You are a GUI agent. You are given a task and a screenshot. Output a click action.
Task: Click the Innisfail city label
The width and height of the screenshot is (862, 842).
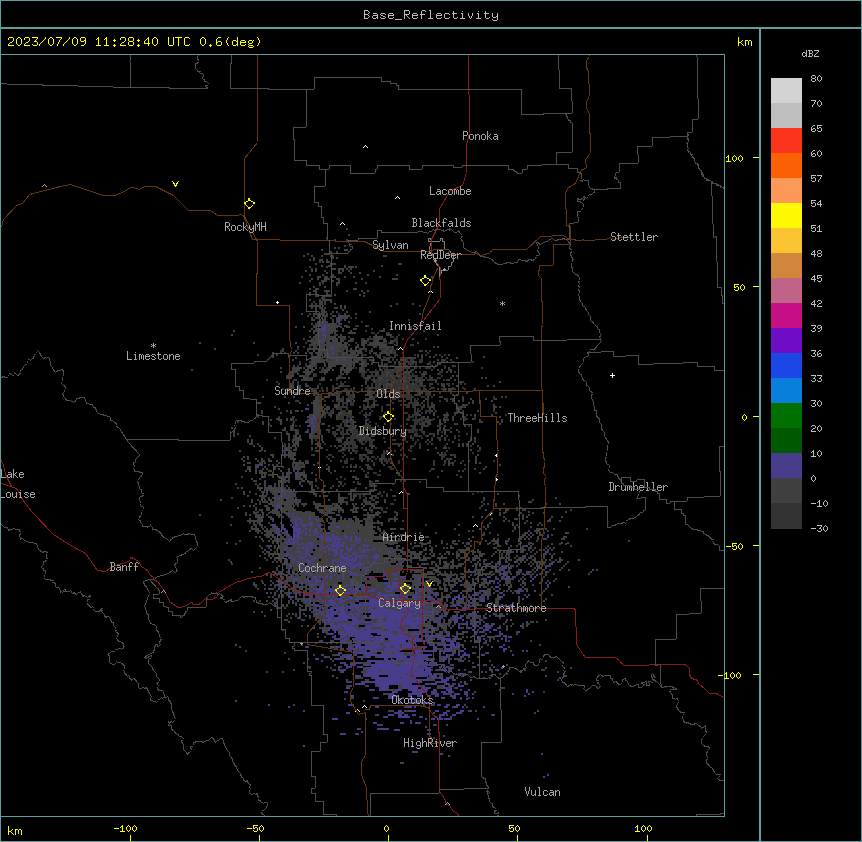click(x=415, y=326)
